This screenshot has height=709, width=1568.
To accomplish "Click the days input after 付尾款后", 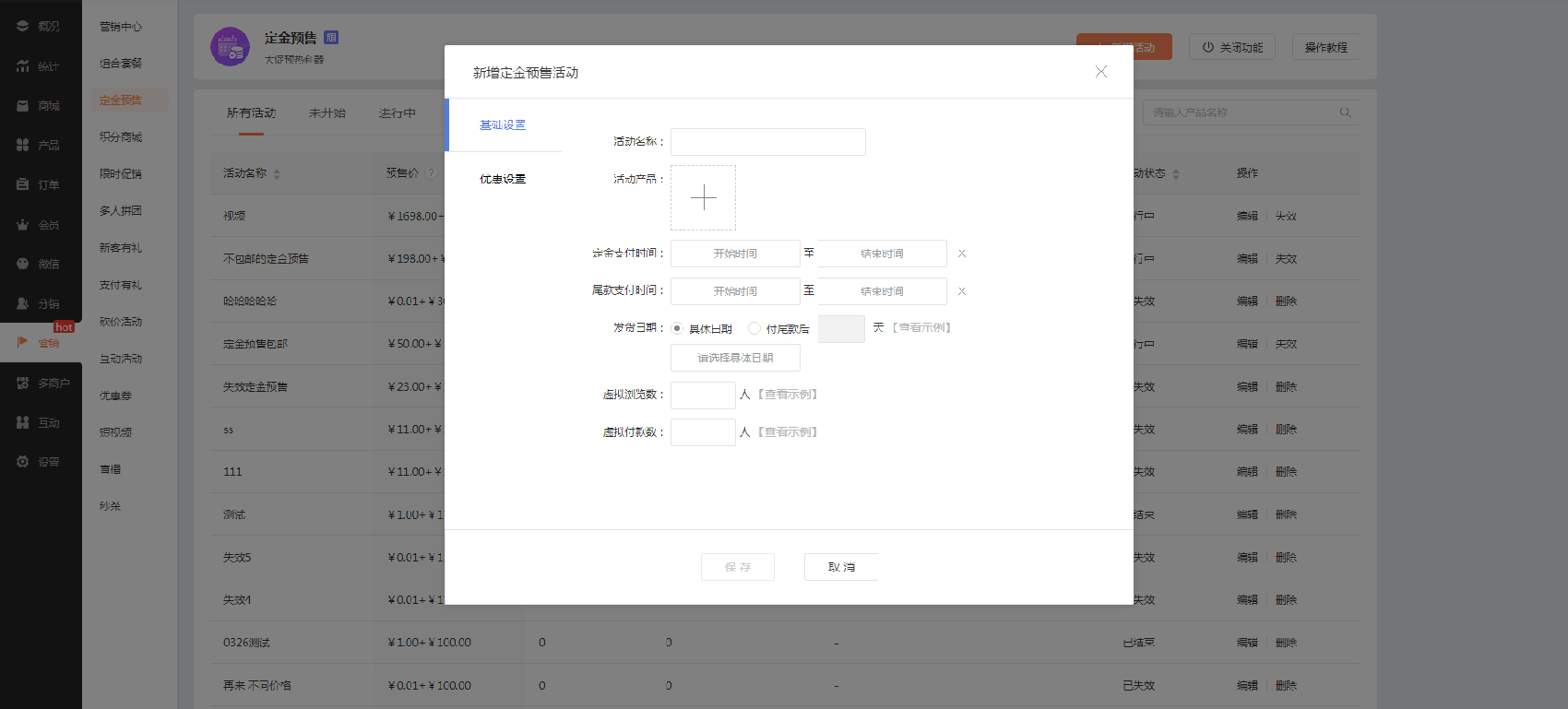I will 841,329.
